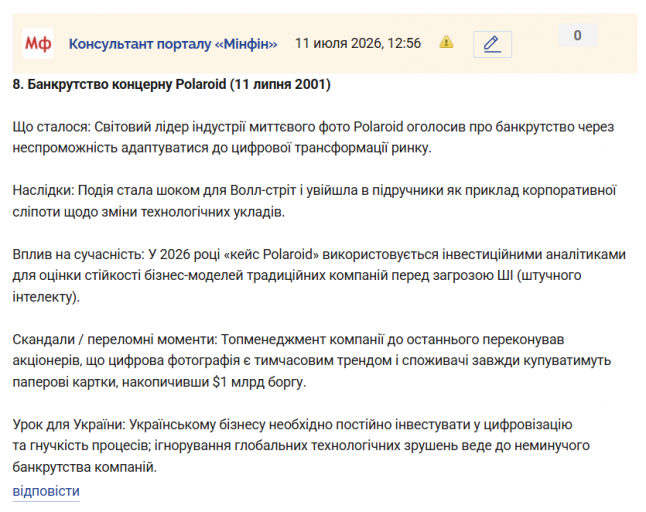646x512 pixels.
Task: Click the paragraph starting Вплив на сучасність
Action: (319, 276)
